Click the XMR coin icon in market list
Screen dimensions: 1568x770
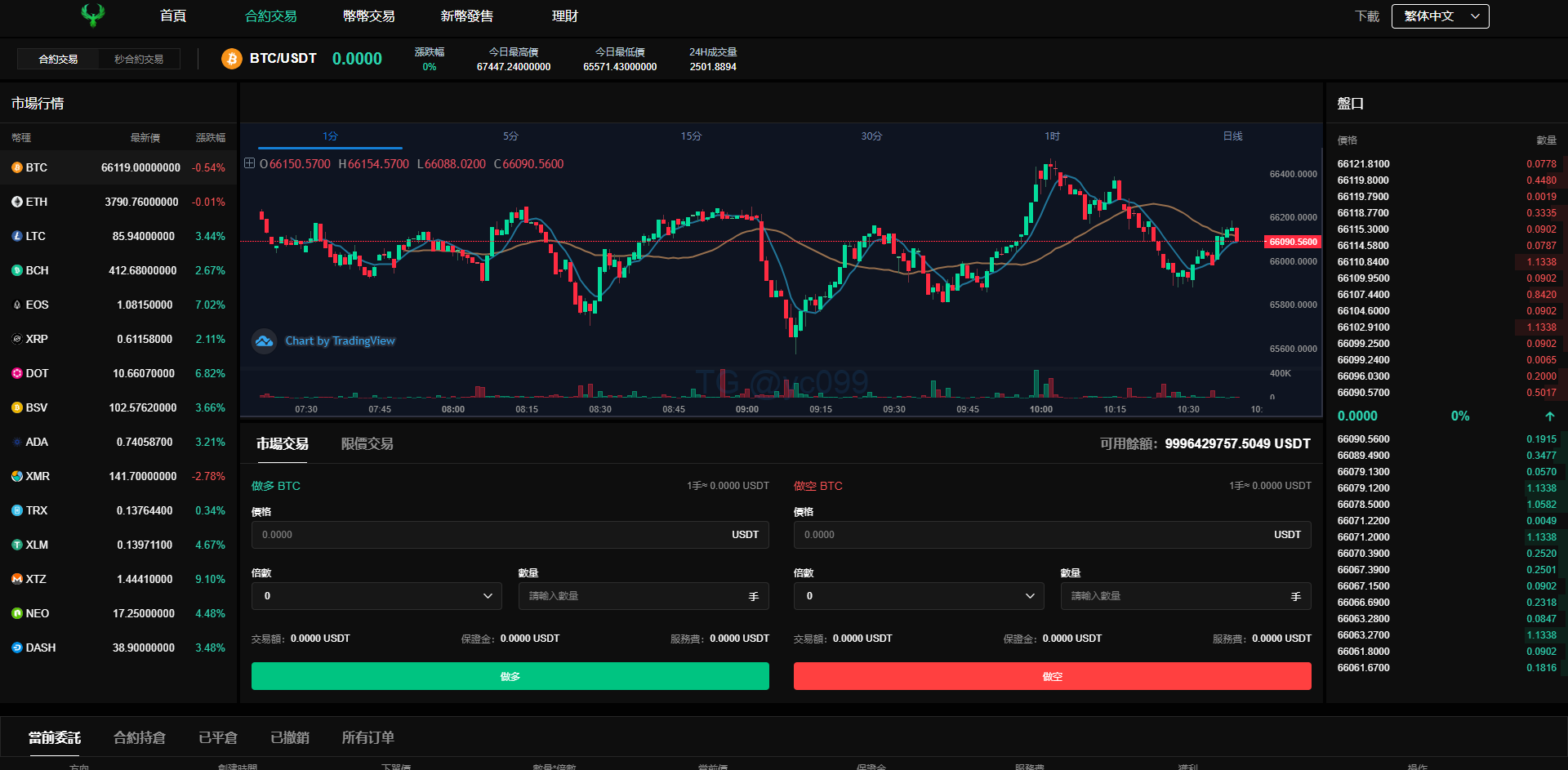tap(16, 476)
